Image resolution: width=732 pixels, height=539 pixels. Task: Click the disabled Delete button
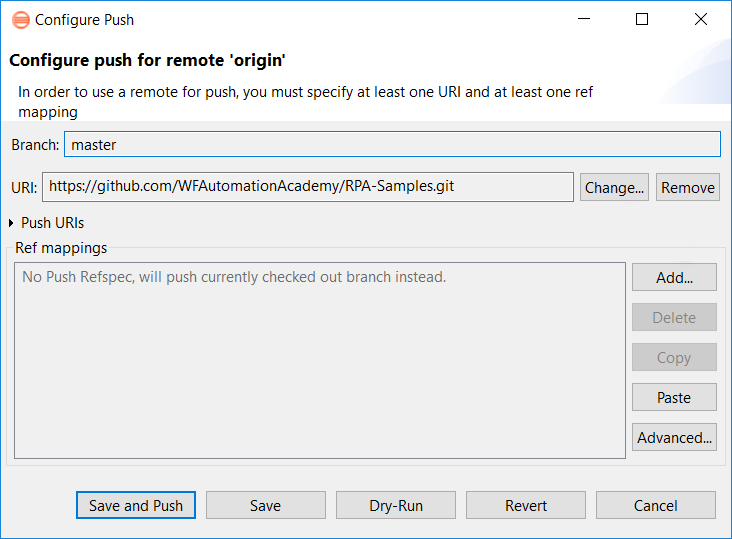pyautogui.click(x=674, y=317)
